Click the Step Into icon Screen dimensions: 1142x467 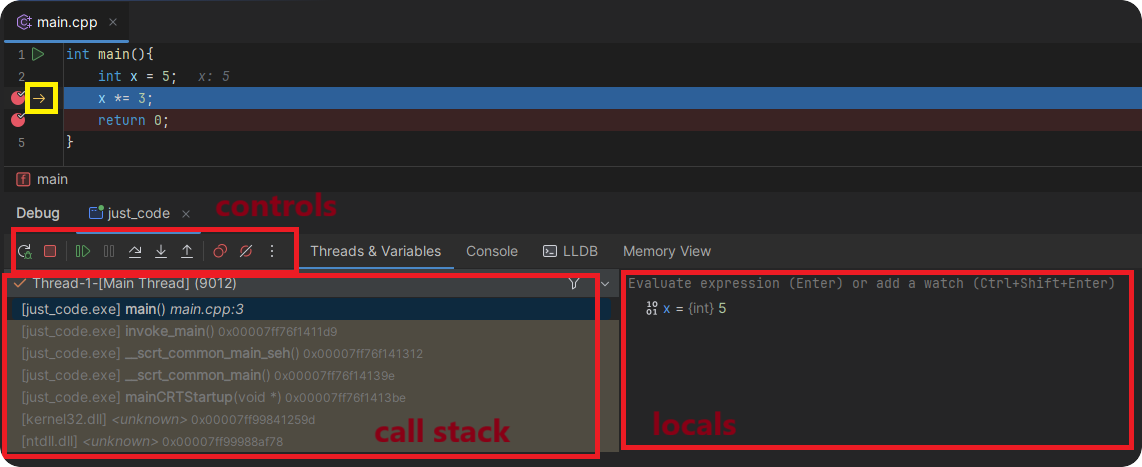pos(161,251)
